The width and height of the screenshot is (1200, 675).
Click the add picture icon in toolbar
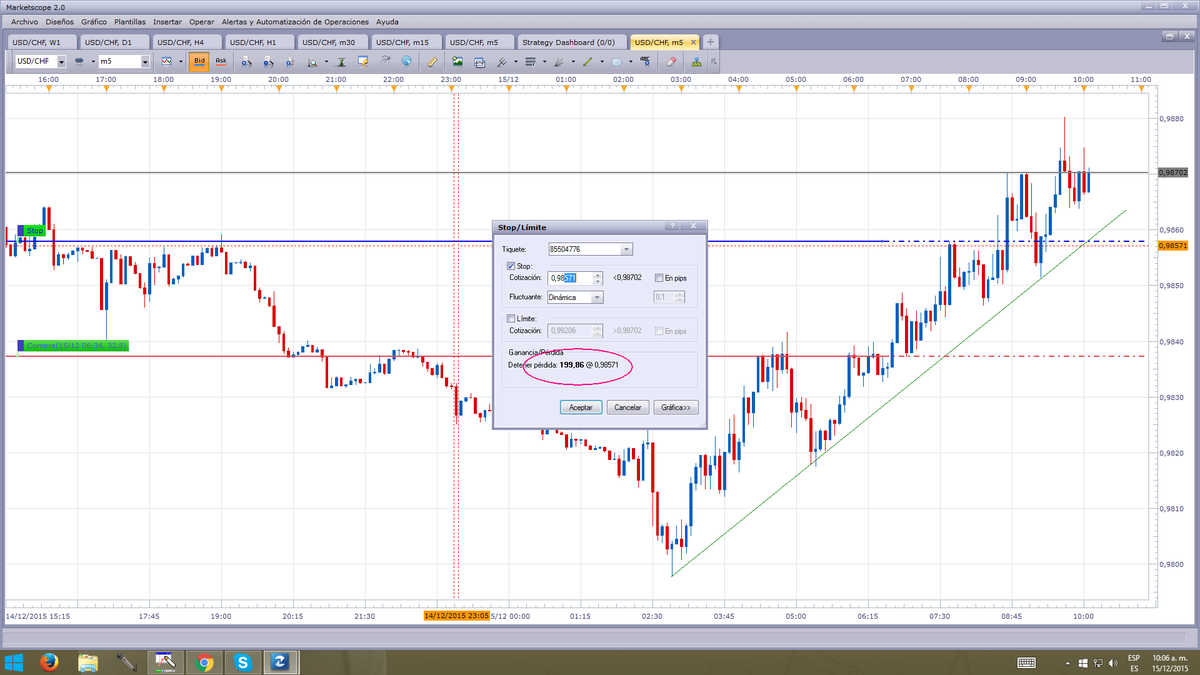coord(457,61)
